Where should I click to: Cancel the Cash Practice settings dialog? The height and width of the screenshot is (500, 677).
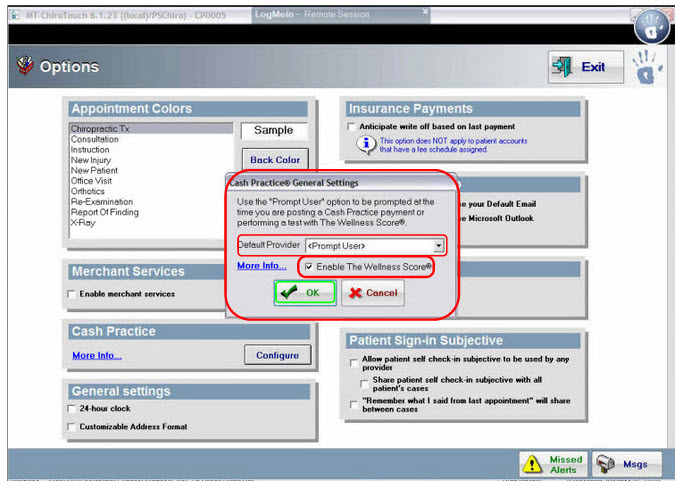pyautogui.click(x=373, y=293)
